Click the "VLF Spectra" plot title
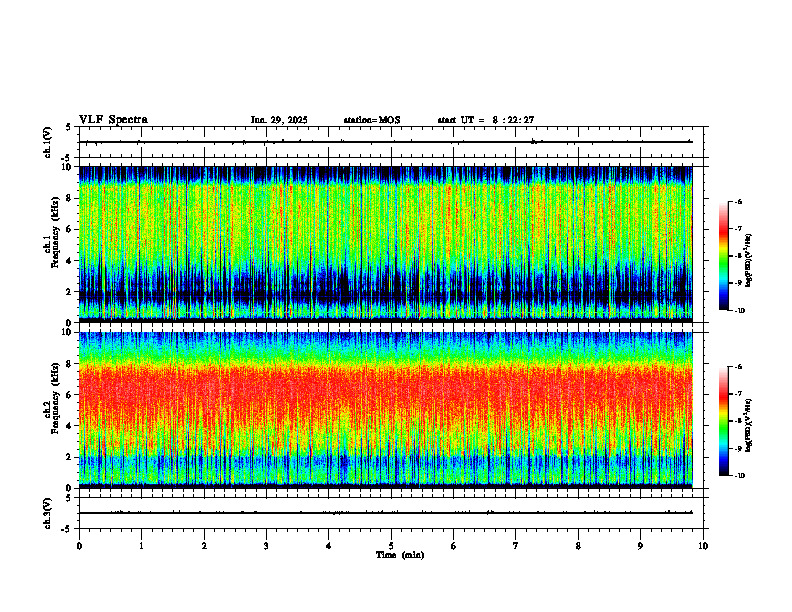Viewport: 792px width, 612px height. [x=114, y=120]
